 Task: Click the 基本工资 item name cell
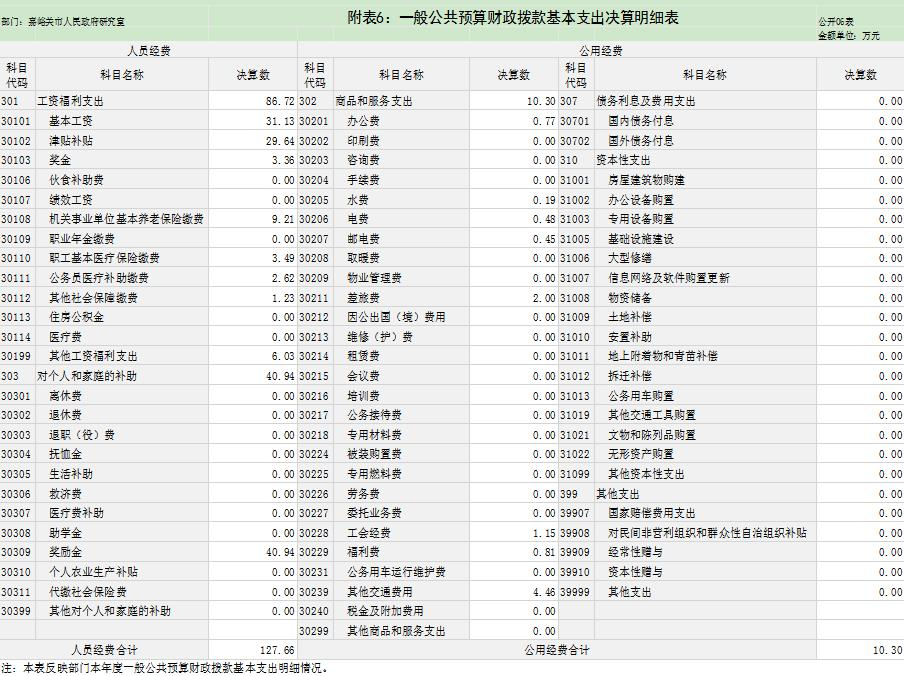pos(71,121)
